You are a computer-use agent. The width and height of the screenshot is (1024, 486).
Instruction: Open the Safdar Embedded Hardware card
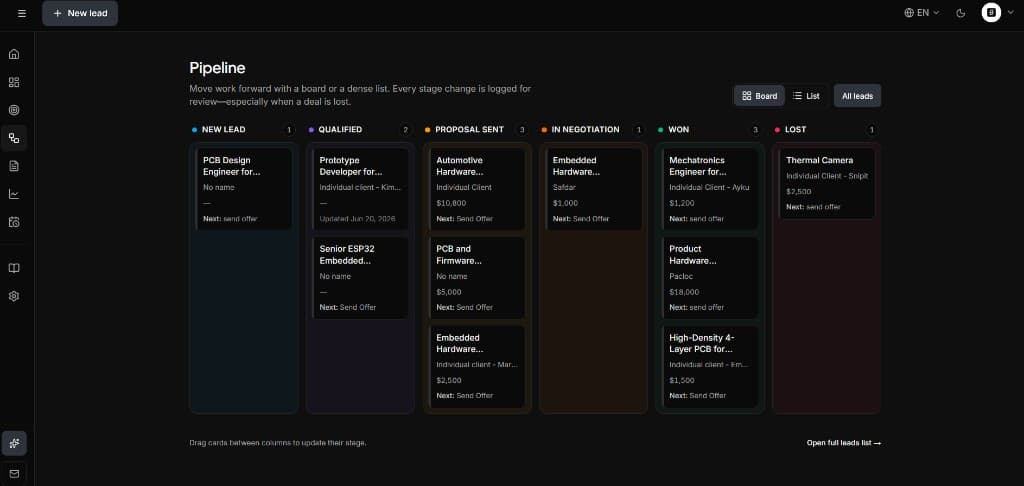coord(593,189)
